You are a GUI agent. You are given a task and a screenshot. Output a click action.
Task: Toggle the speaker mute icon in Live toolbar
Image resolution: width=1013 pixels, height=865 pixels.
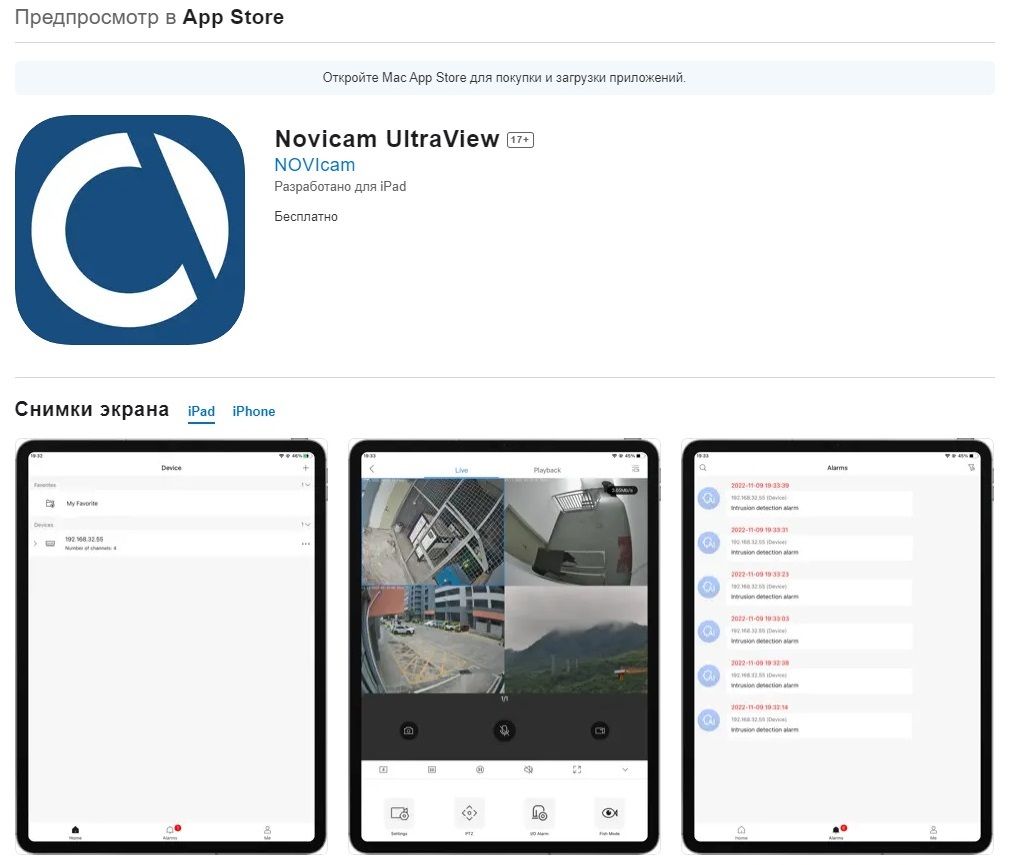pos(528,770)
